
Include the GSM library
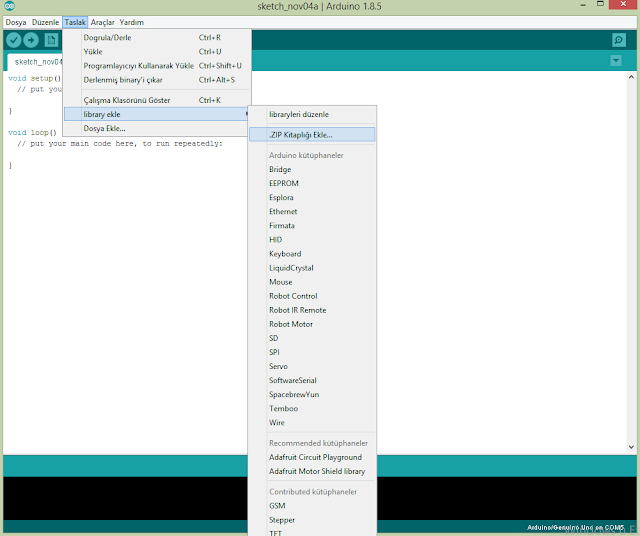(x=312, y=506)
